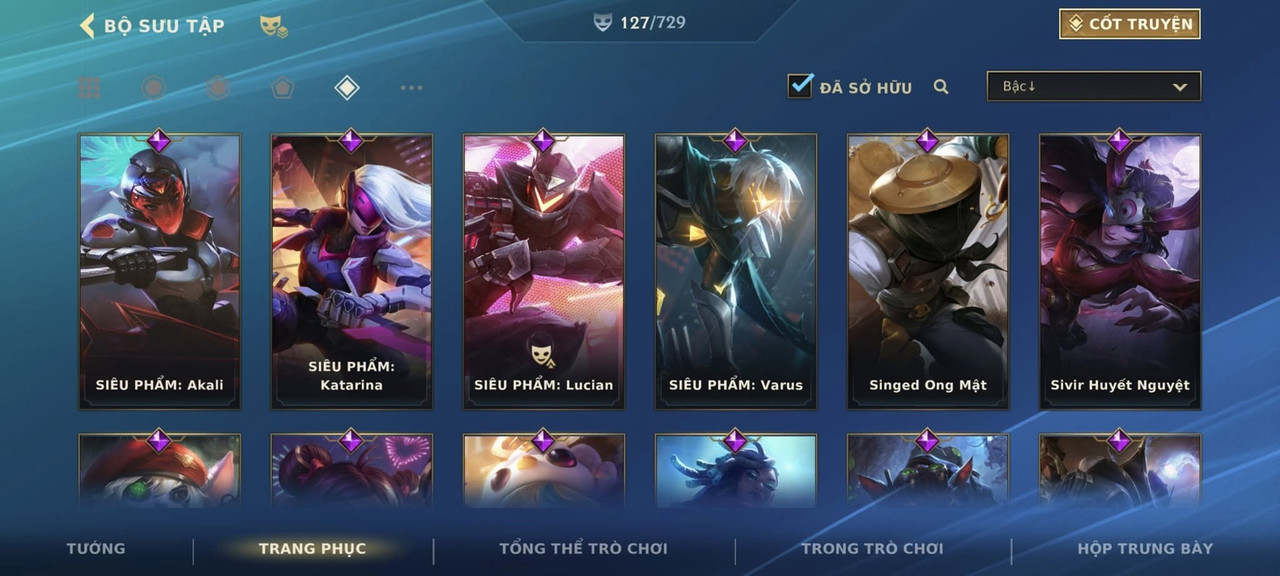
Task: Switch to the Tướng tab
Action: point(96,548)
